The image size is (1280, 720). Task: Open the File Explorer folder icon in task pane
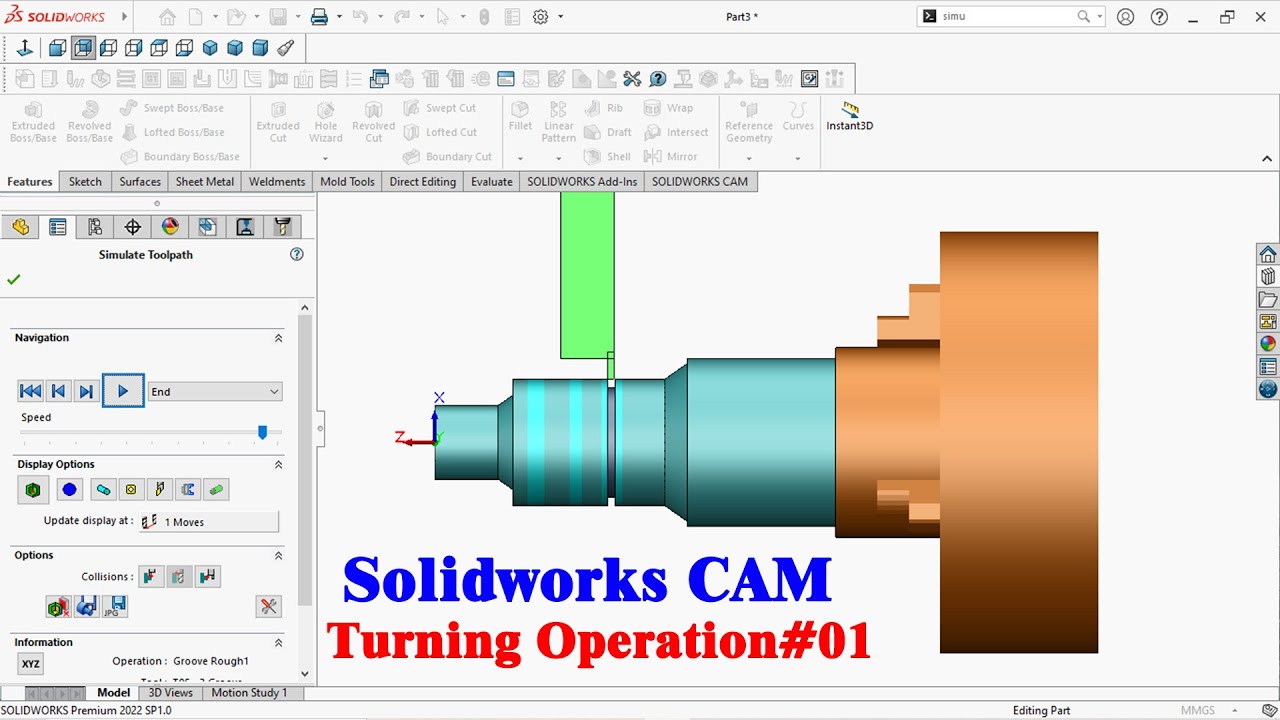coord(1268,299)
